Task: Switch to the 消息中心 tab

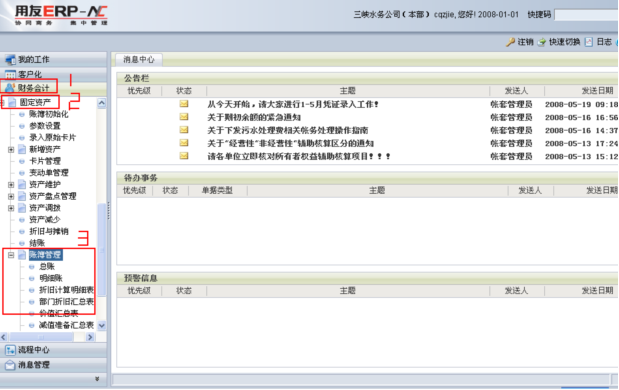Action: click(139, 60)
